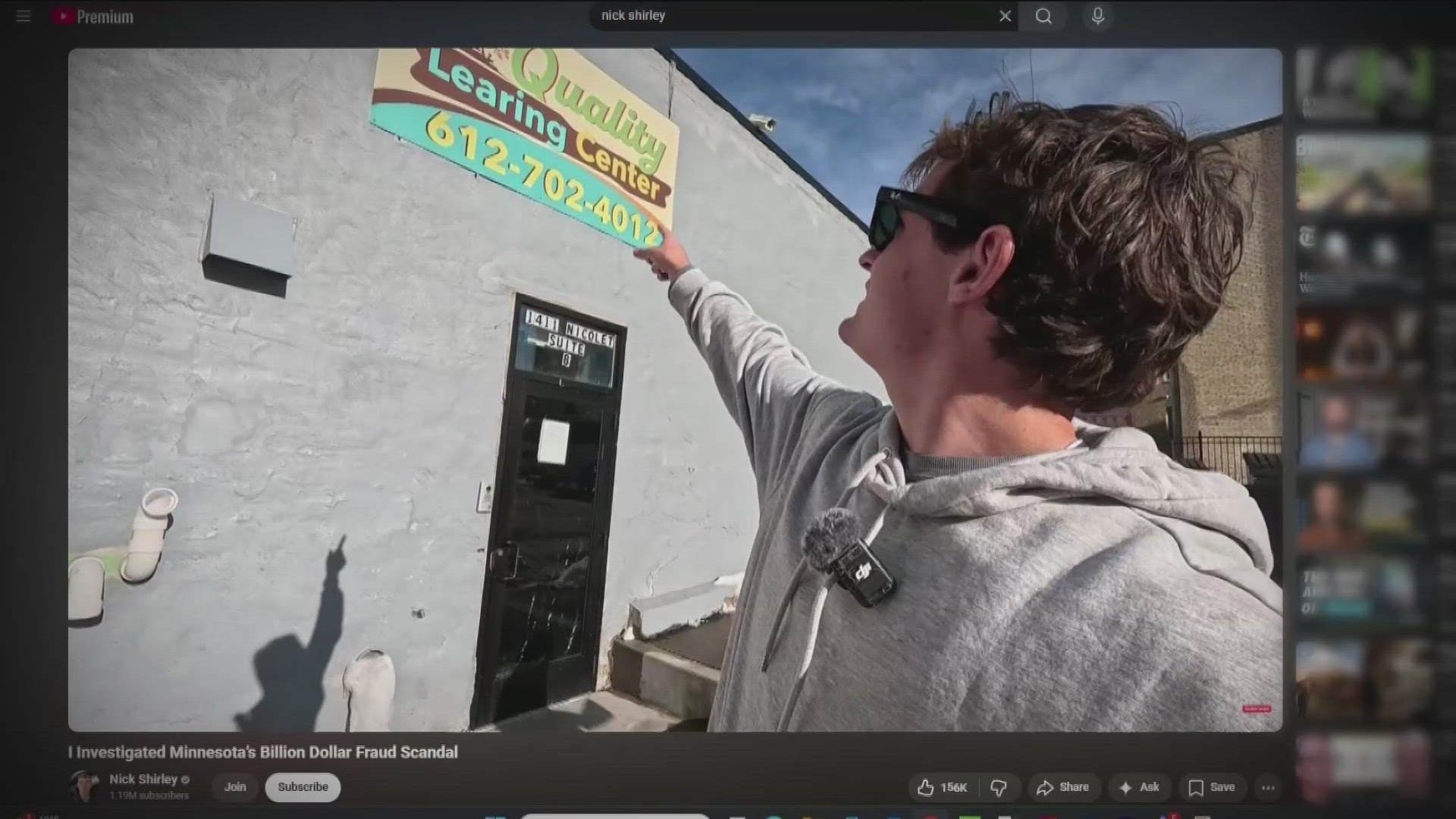Dislike the video with thumbs down
This screenshot has height=819, width=1456.
click(999, 787)
